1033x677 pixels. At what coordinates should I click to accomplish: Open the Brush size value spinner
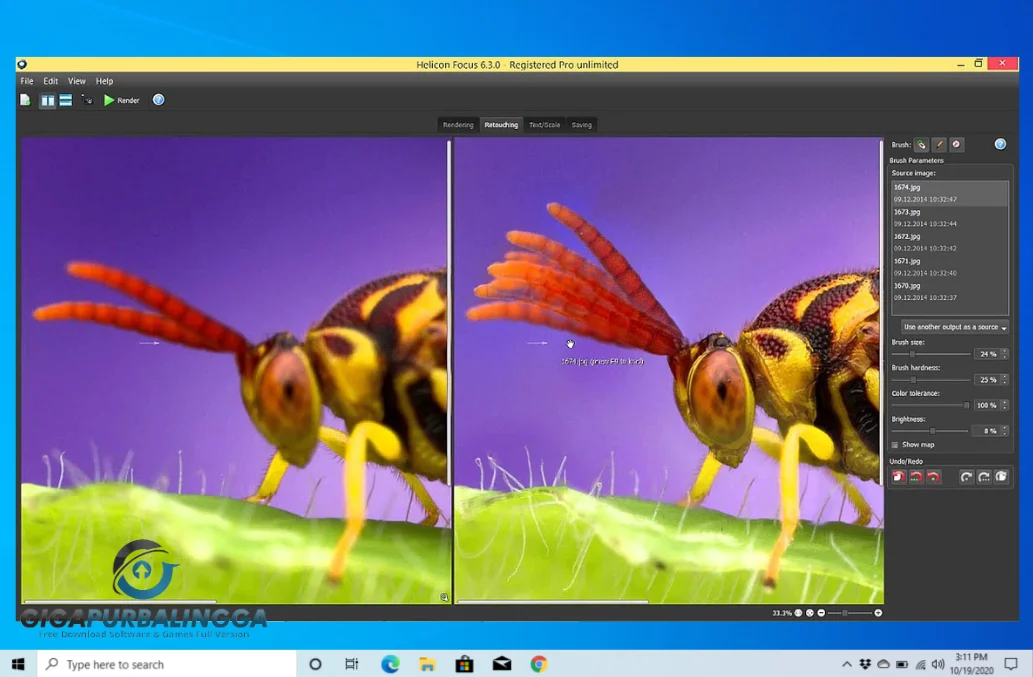(x=1004, y=354)
